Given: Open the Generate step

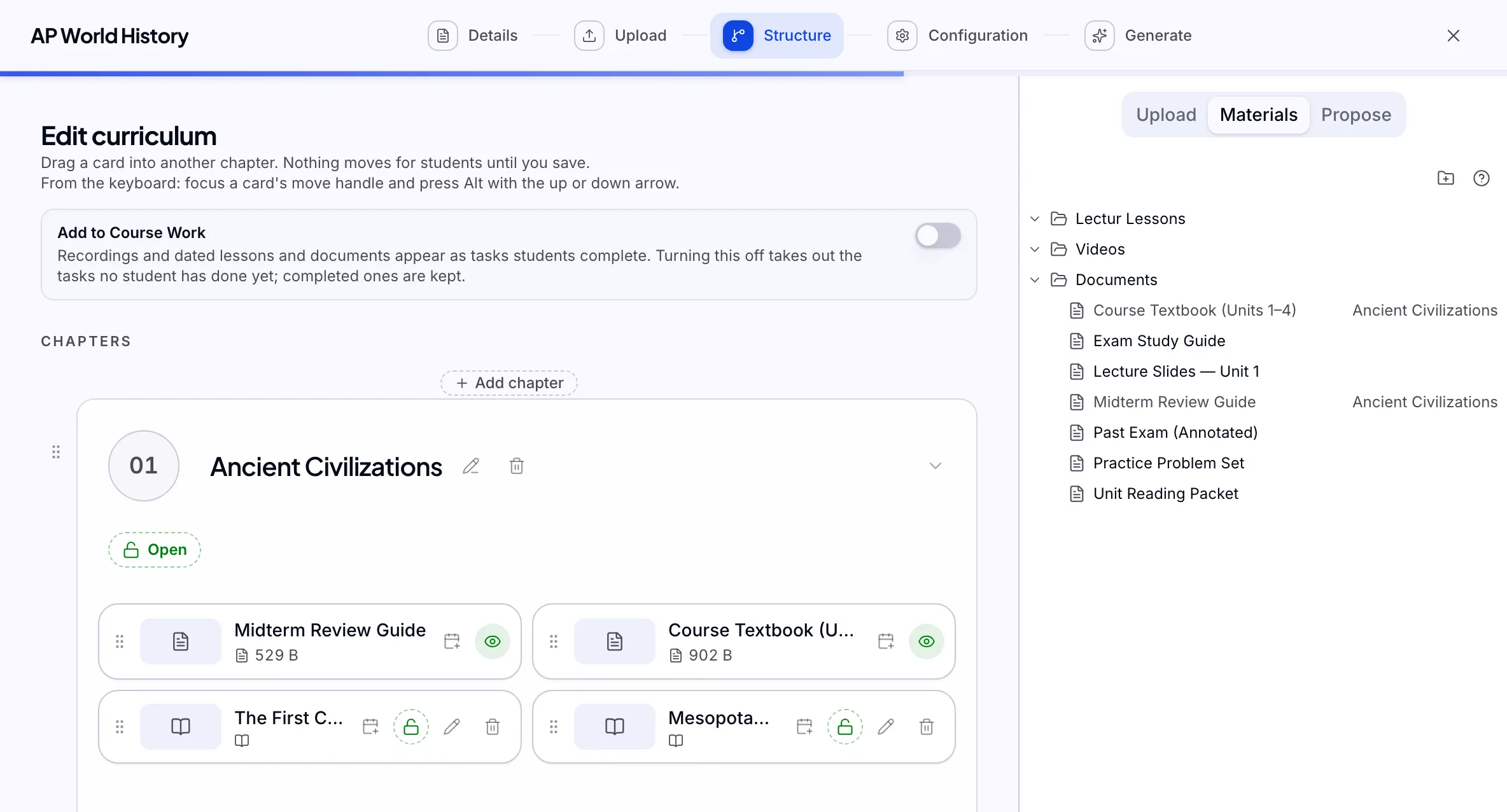Looking at the screenshot, I should 1139,36.
